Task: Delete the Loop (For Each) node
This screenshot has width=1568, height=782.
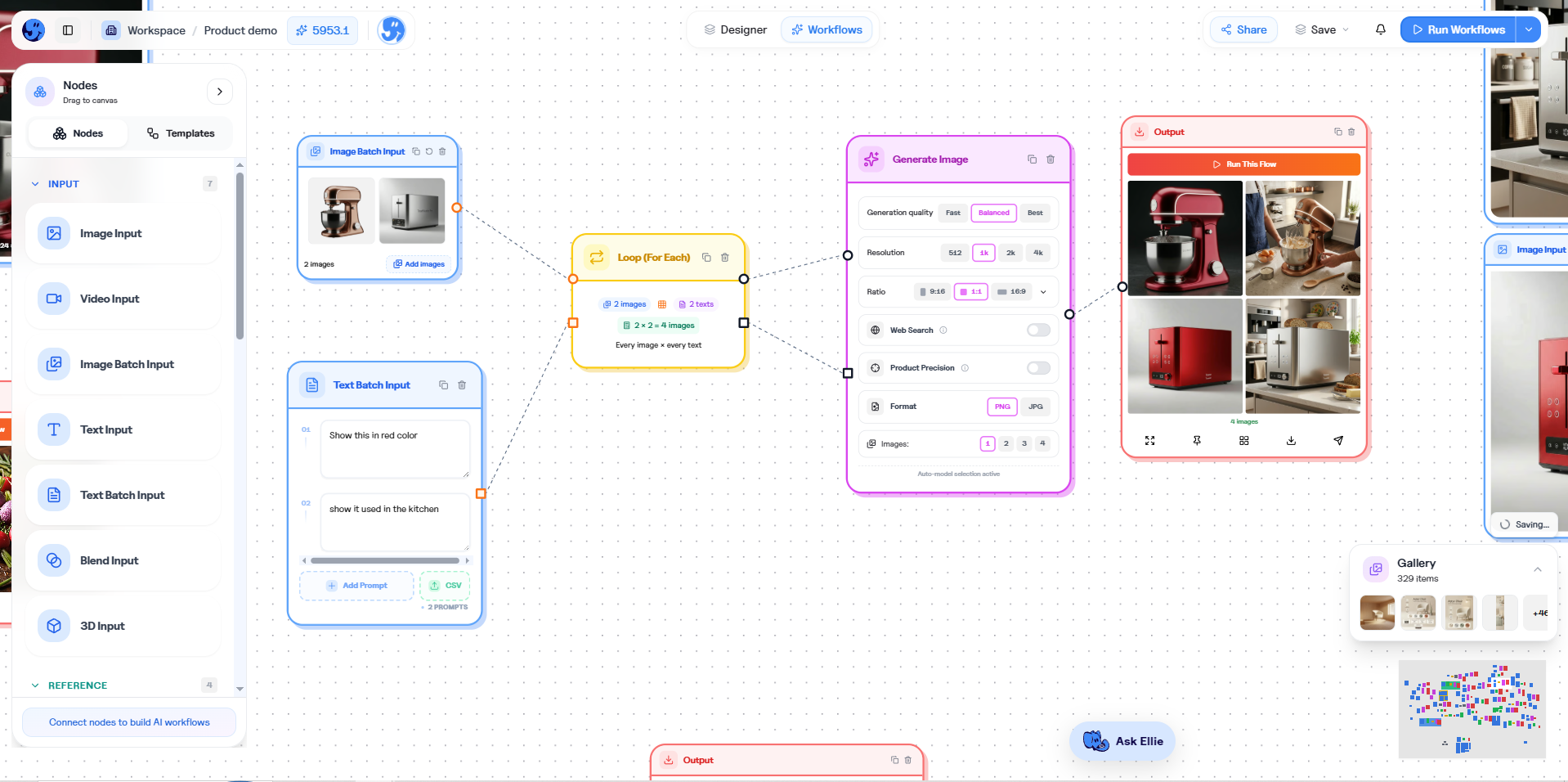Action: [x=724, y=257]
